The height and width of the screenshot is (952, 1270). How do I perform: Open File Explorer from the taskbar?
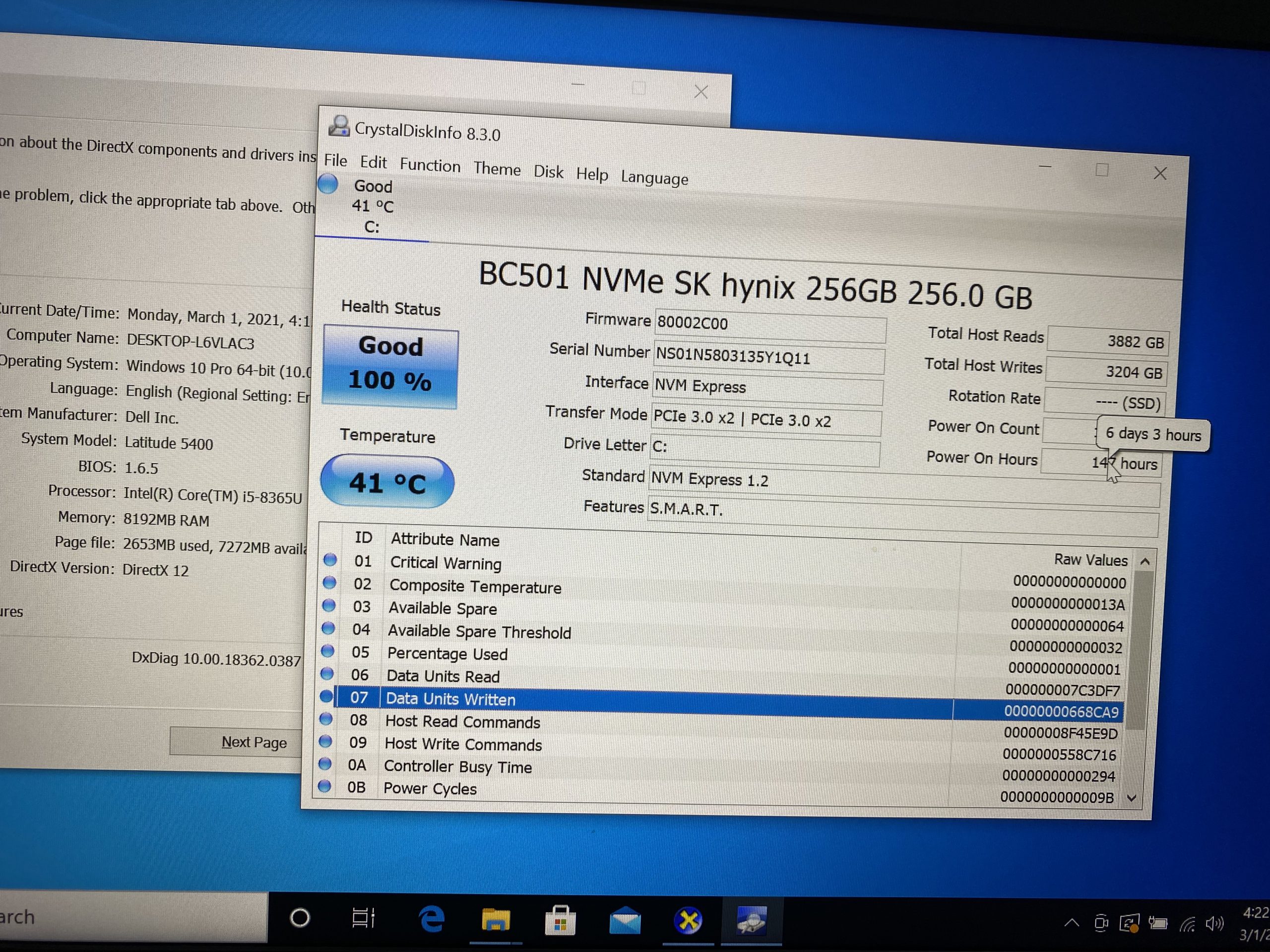(x=496, y=920)
